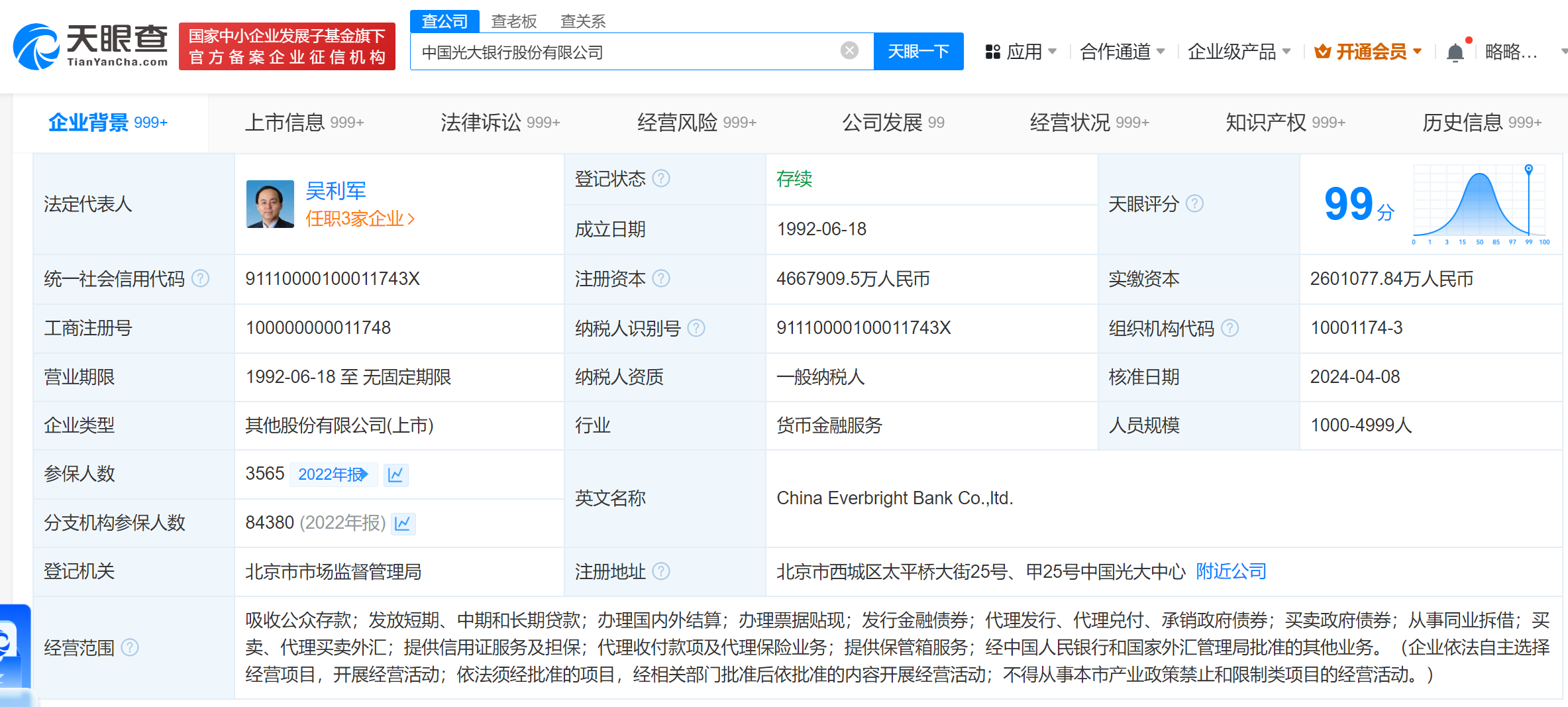Click the business term 1992-06-18 至 无固定期限
This screenshot has width=1568, height=707.
pyautogui.click(x=348, y=376)
